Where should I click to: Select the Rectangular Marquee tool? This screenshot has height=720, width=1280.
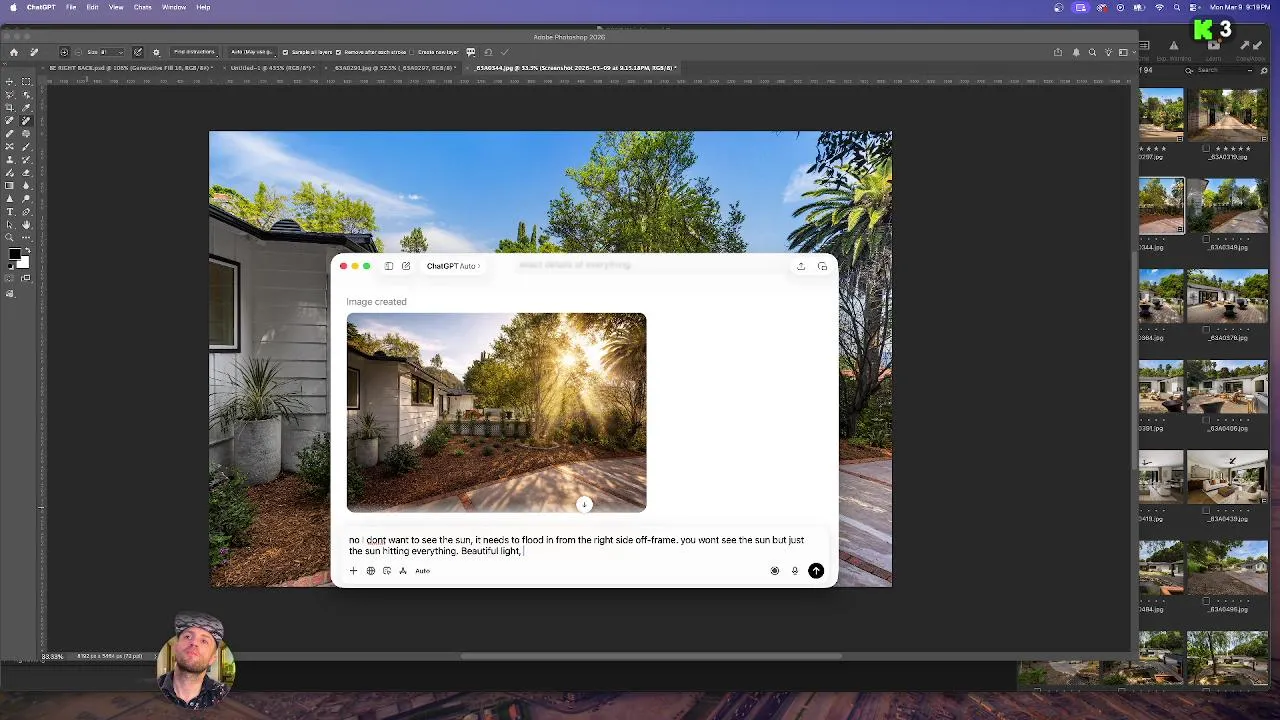coord(26,82)
